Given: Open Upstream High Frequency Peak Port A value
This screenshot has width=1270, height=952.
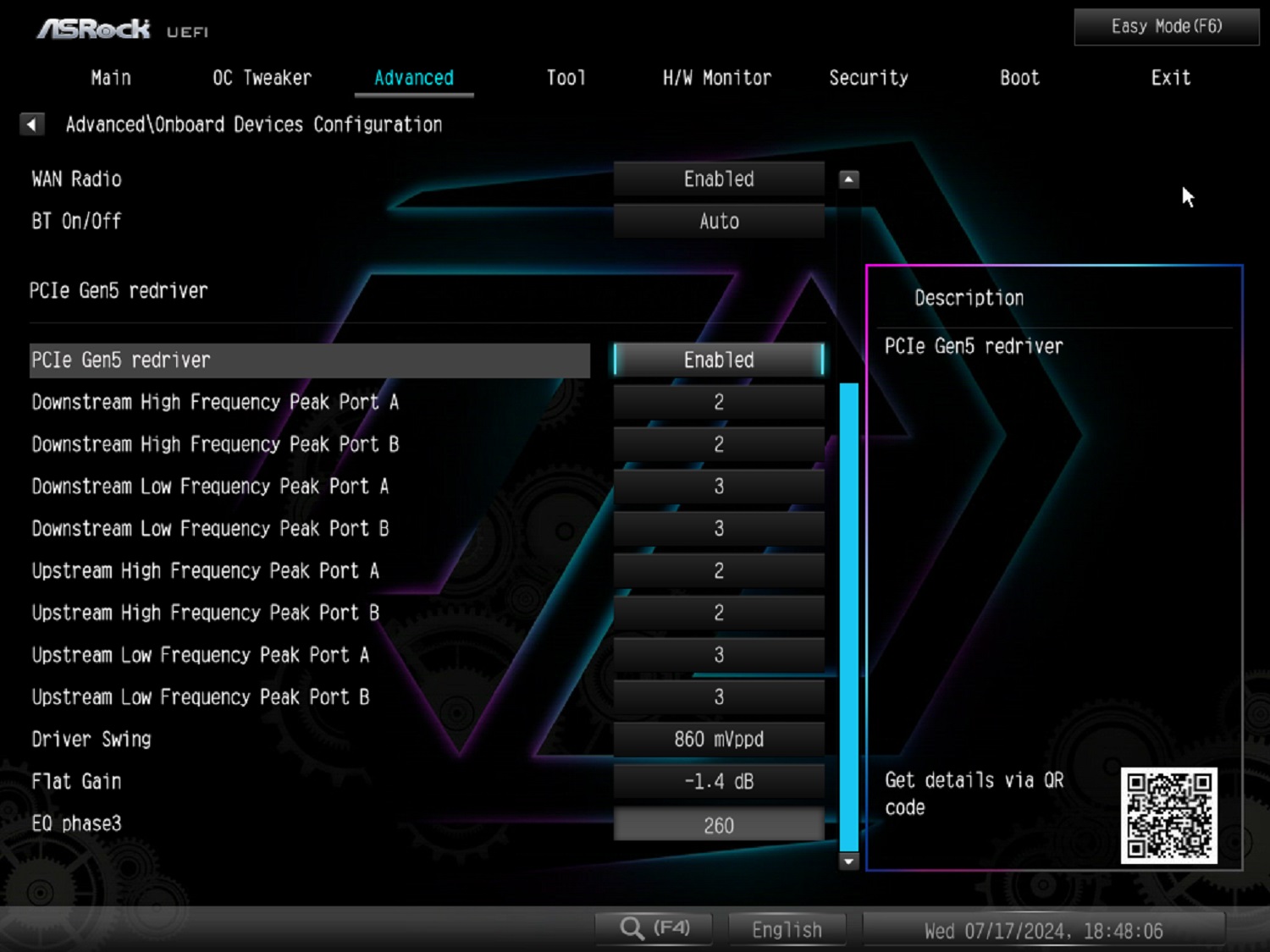Looking at the screenshot, I should (x=719, y=571).
